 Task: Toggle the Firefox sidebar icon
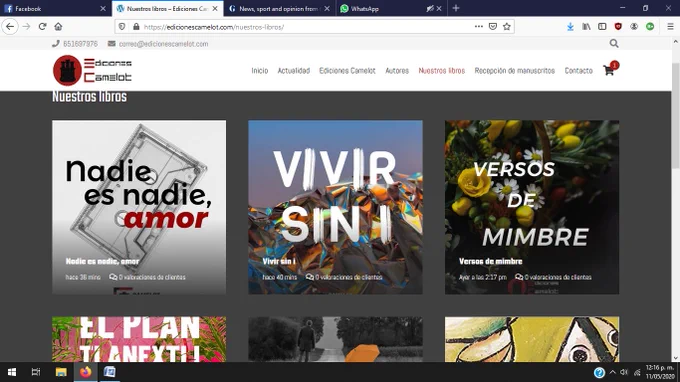coord(602,27)
